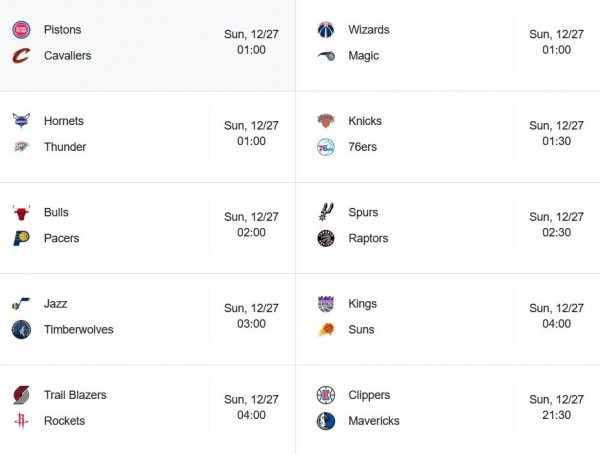Viewport: 600px width, 454px height.
Task: Select the Mavericks team name
Action: point(374,421)
